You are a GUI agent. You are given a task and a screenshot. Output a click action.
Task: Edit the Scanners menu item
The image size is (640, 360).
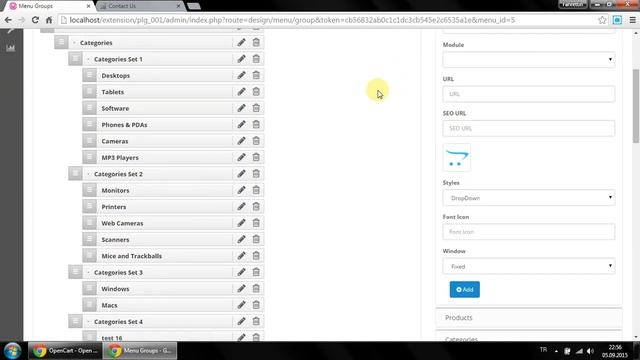tap(241, 240)
